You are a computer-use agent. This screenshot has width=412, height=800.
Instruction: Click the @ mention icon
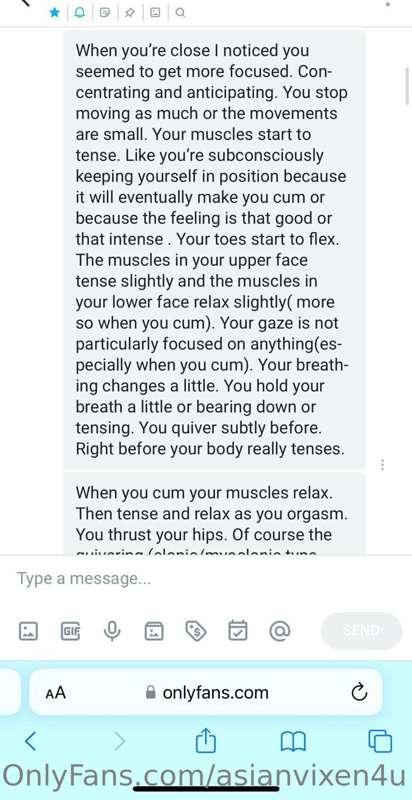tap(279, 631)
